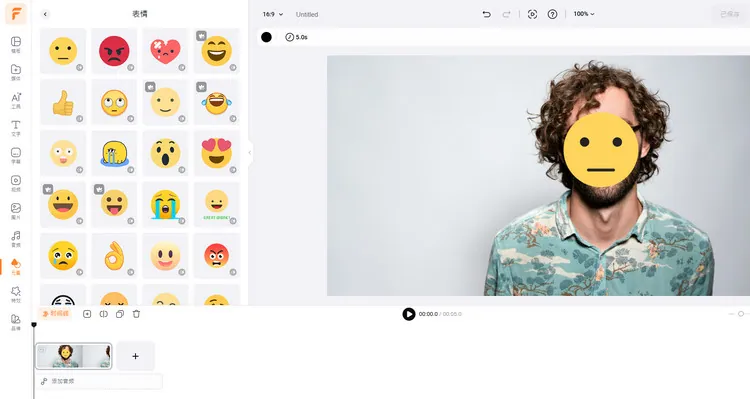Image resolution: width=750 pixels, height=399 pixels.
Task: Add the sad teary-eyed face sticker
Action: pos(63,255)
